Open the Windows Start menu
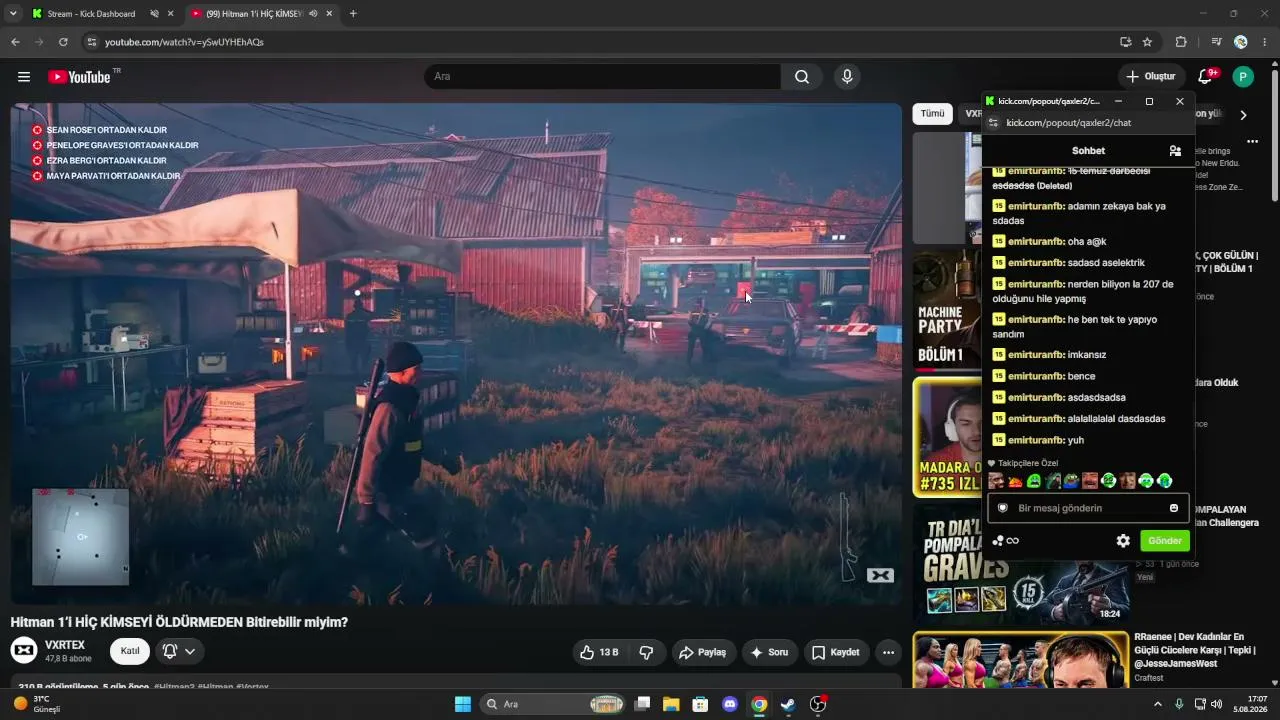1280x720 pixels. [x=463, y=704]
